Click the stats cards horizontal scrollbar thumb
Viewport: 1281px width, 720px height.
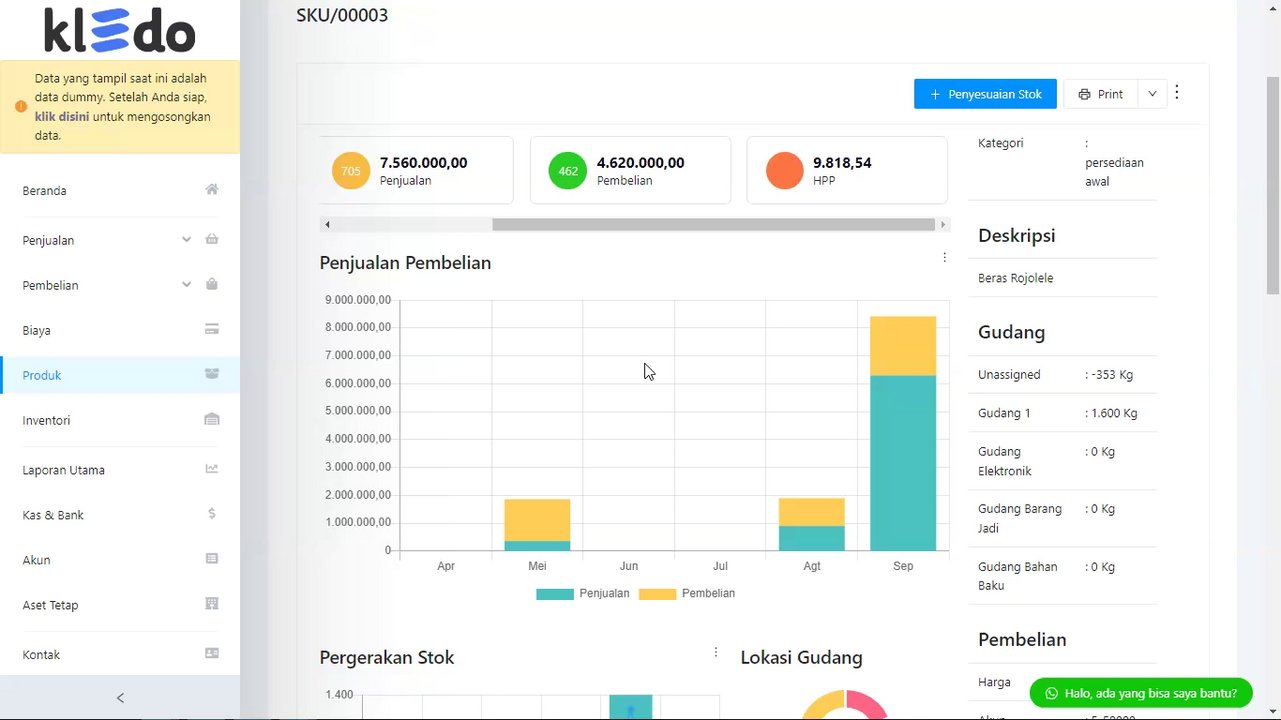tap(714, 225)
